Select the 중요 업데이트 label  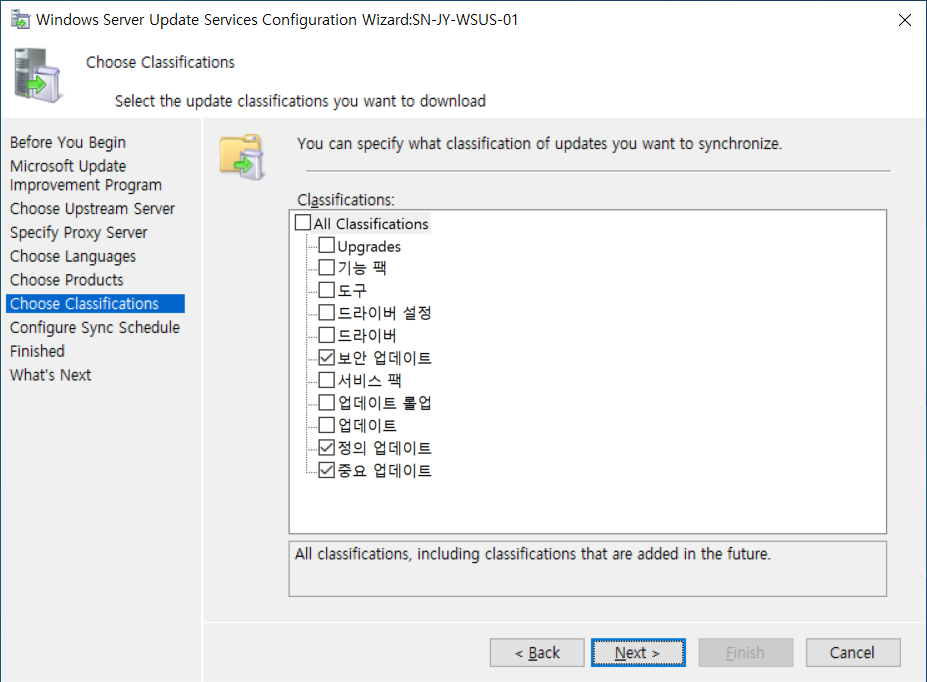click(384, 470)
